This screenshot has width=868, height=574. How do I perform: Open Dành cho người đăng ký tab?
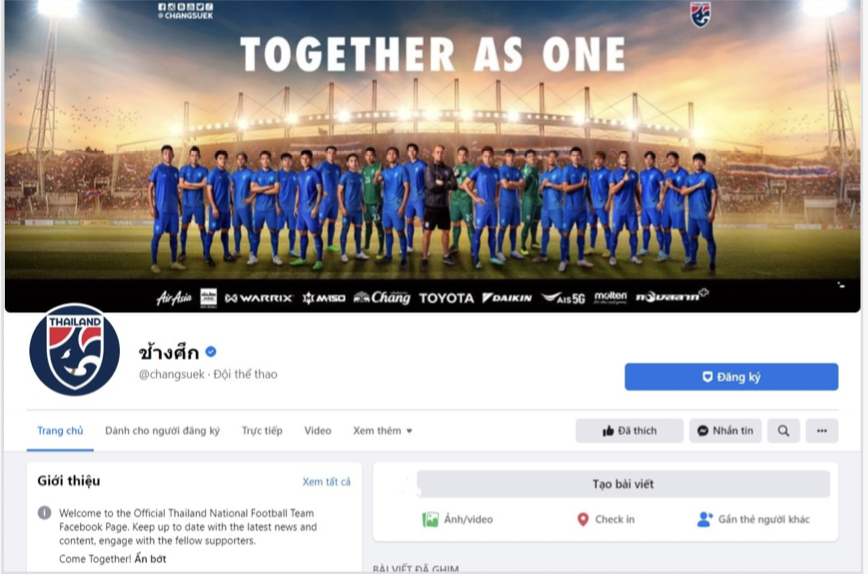click(162, 431)
